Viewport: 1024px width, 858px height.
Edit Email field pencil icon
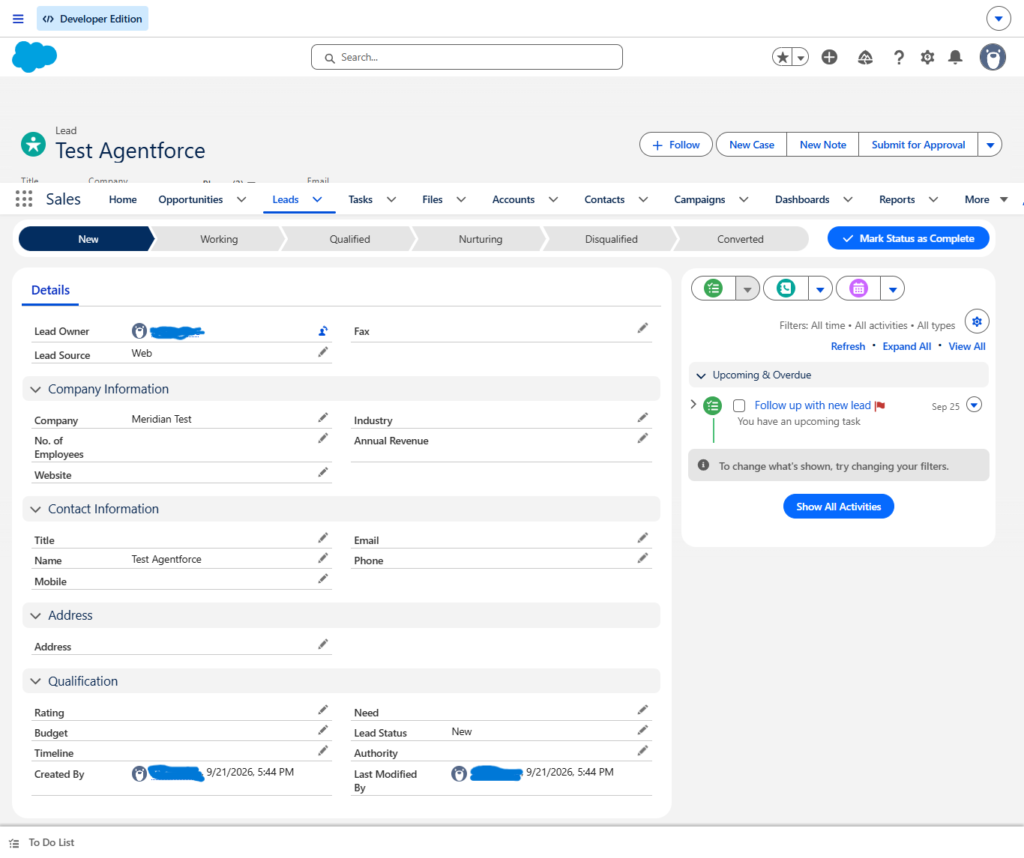click(x=643, y=537)
